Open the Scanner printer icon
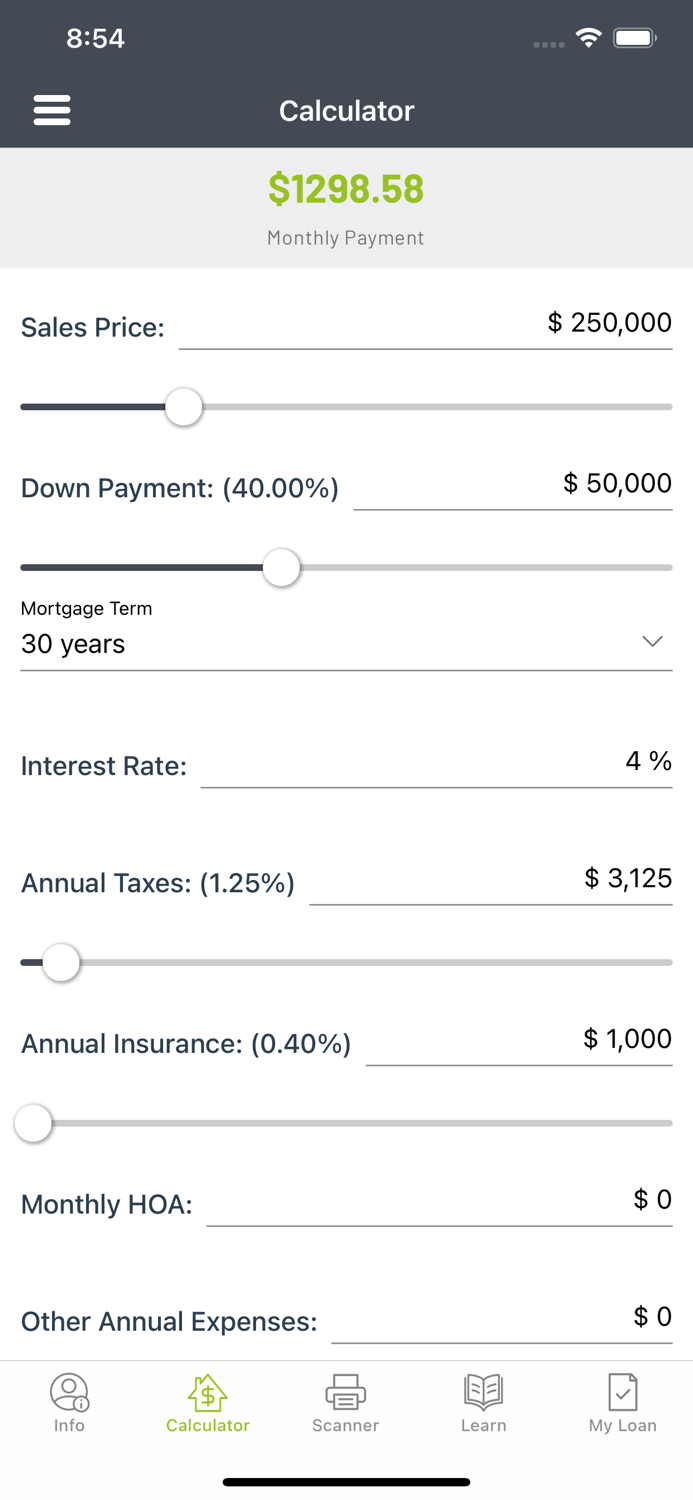 345,1392
